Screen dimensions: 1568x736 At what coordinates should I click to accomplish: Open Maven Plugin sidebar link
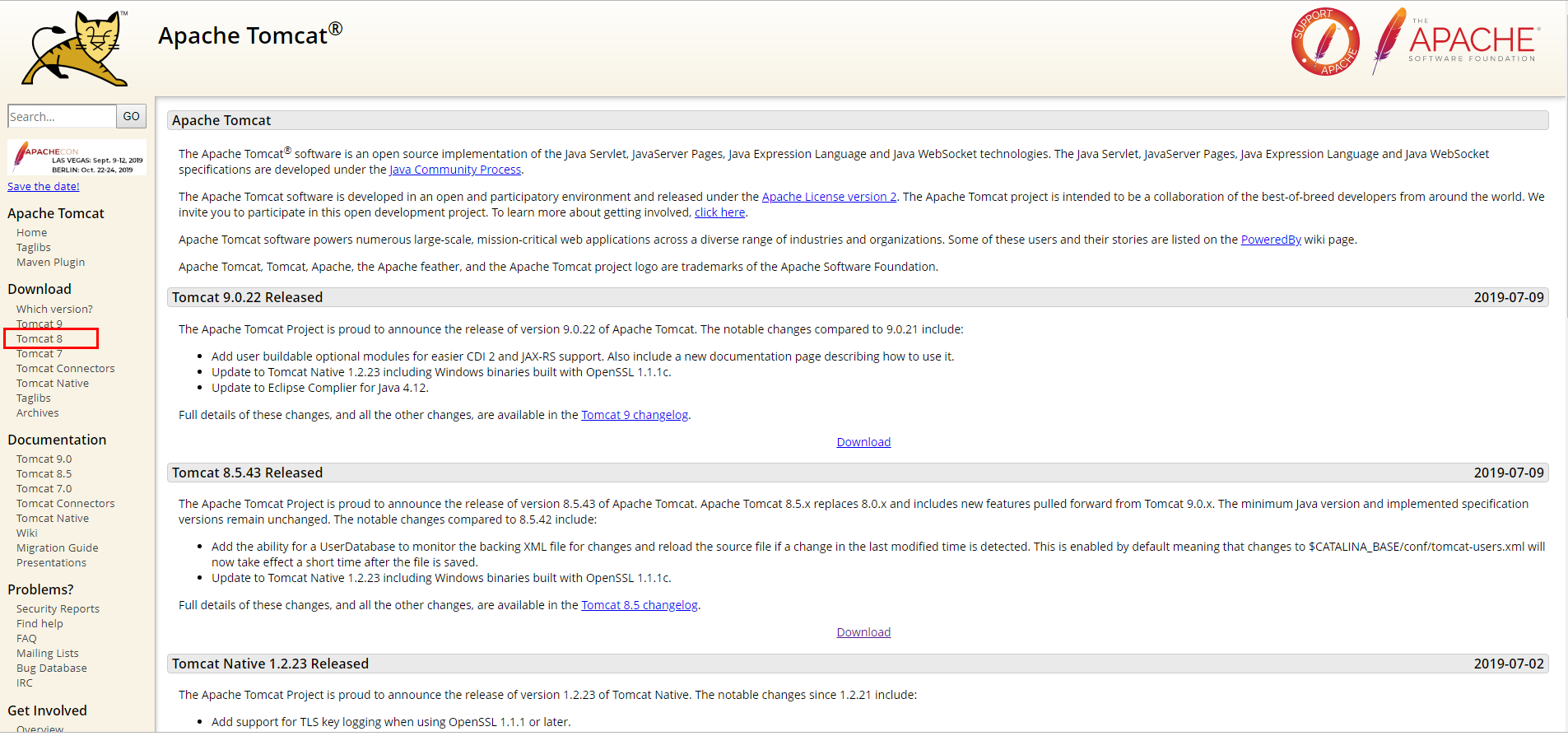[x=50, y=263]
